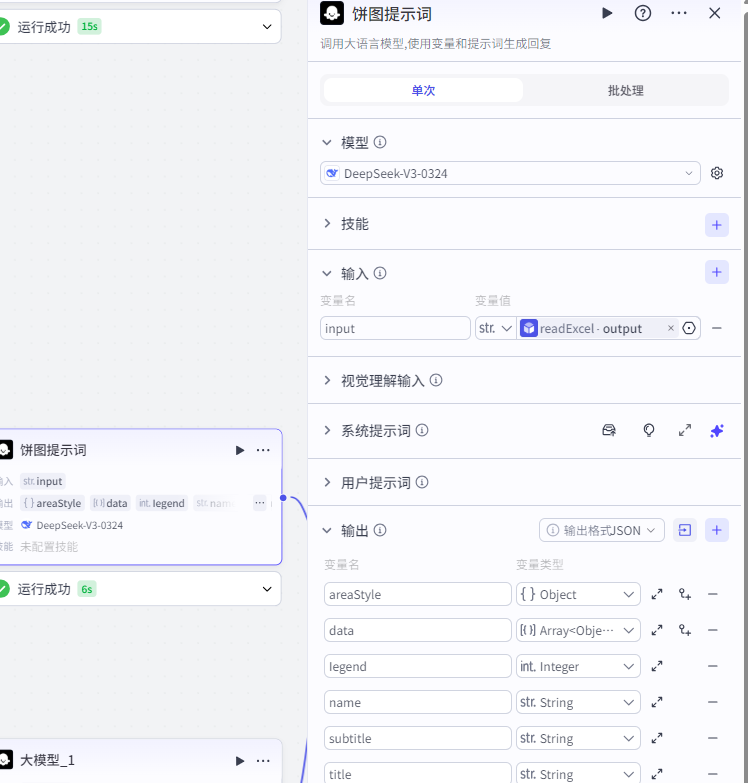The width and height of the screenshot is (748, 783).
Task: Click the legend output tag on canvas node
Action: click(x=162, y=503)
